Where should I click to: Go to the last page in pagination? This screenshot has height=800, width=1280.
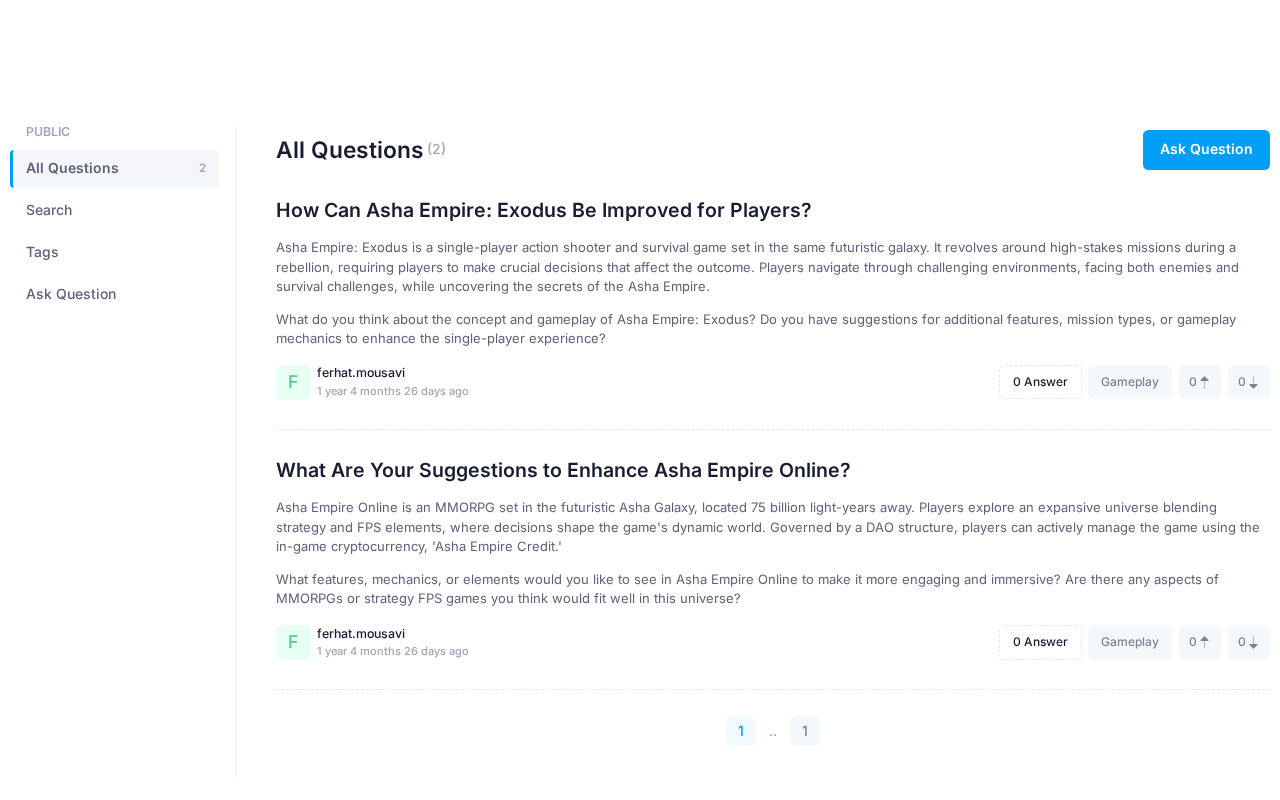805,731
